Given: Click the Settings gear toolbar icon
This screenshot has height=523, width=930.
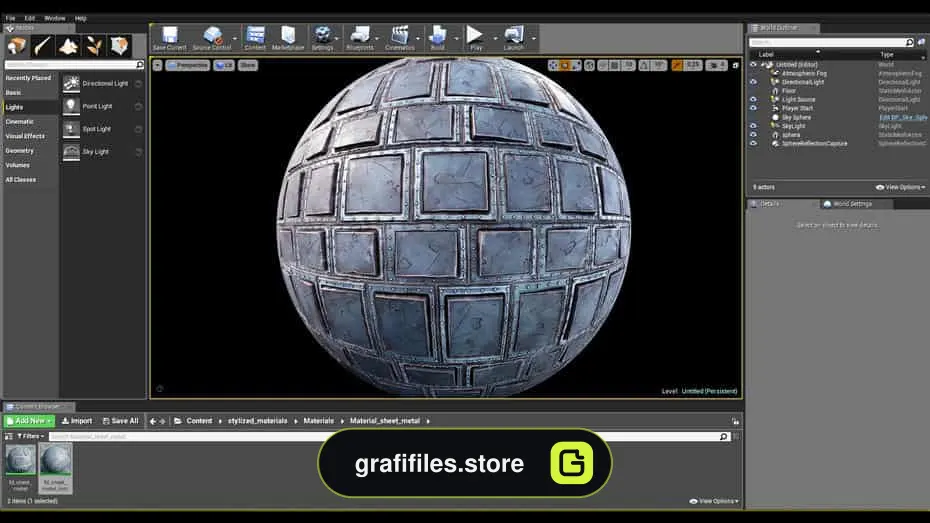Looking at the screenshot, I should (323, 38).
